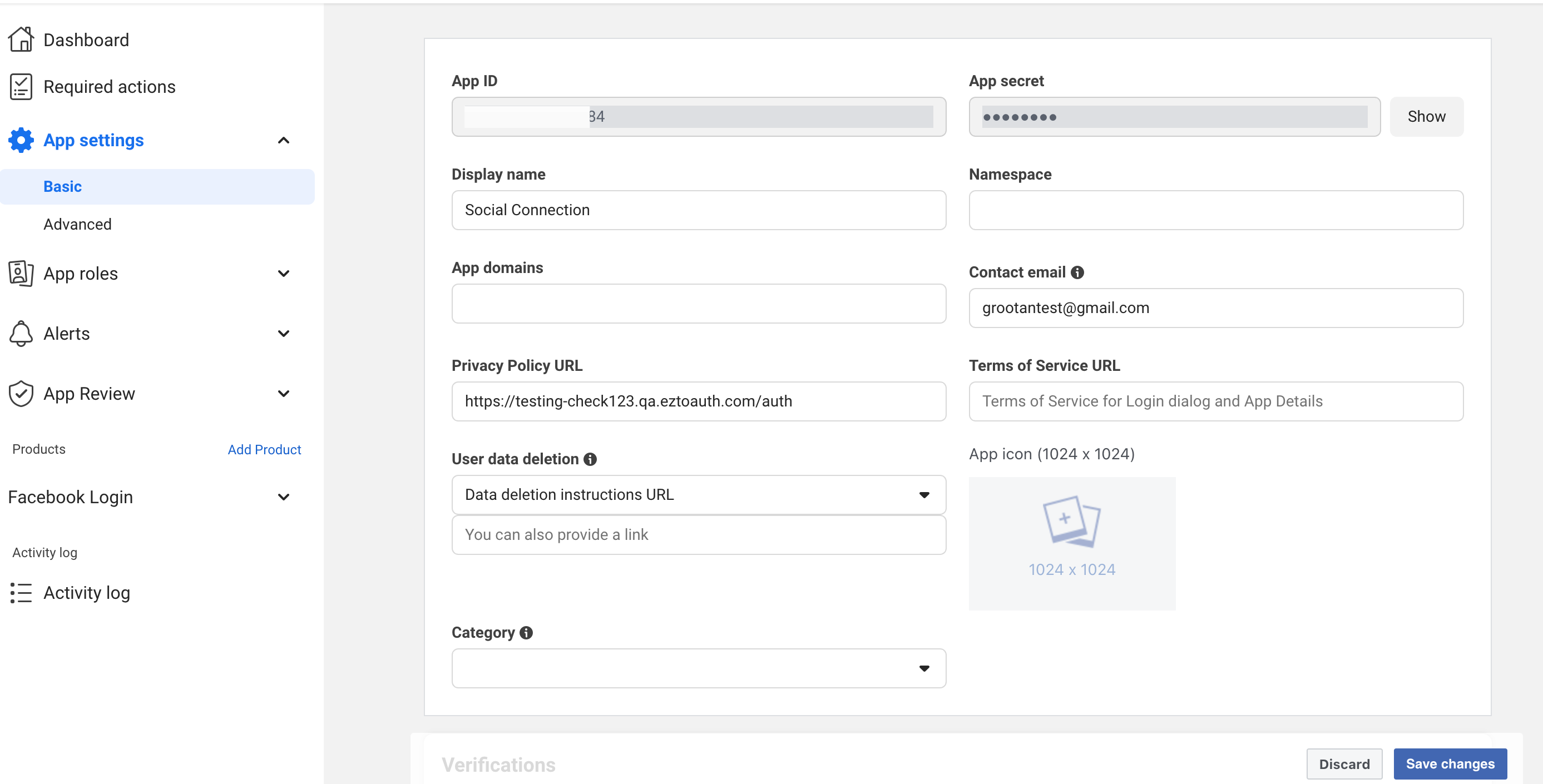Click the Alerts label
Screen dimensions: 1543x784
[67, 334]
